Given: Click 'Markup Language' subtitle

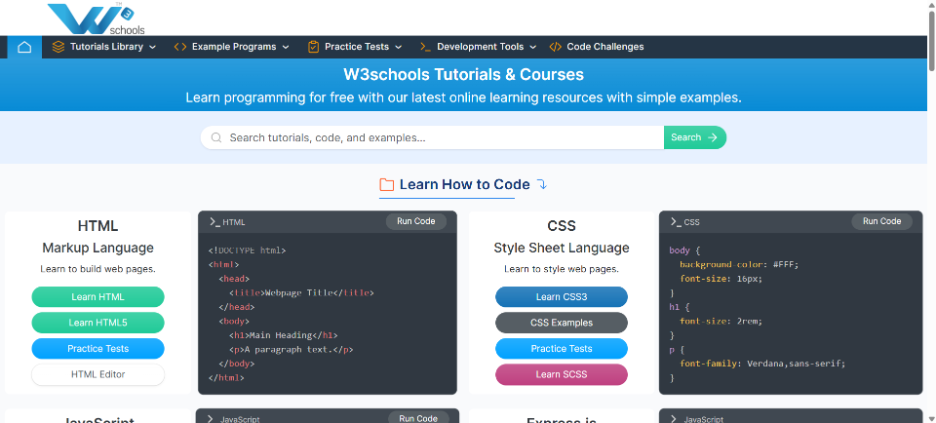Looking at the screenshot, I should pyautogui.click(x=98, y=248).
